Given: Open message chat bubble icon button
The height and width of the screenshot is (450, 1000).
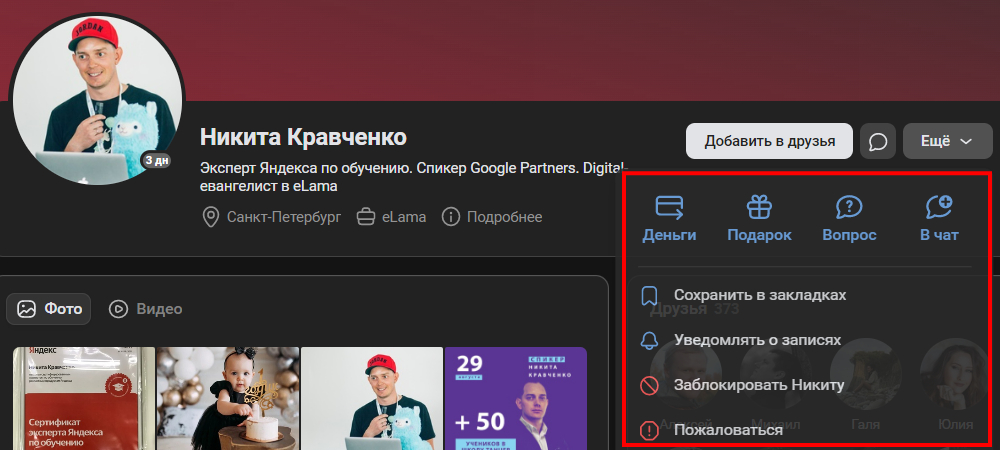Looking at the screenshot, I should [877, 141].
